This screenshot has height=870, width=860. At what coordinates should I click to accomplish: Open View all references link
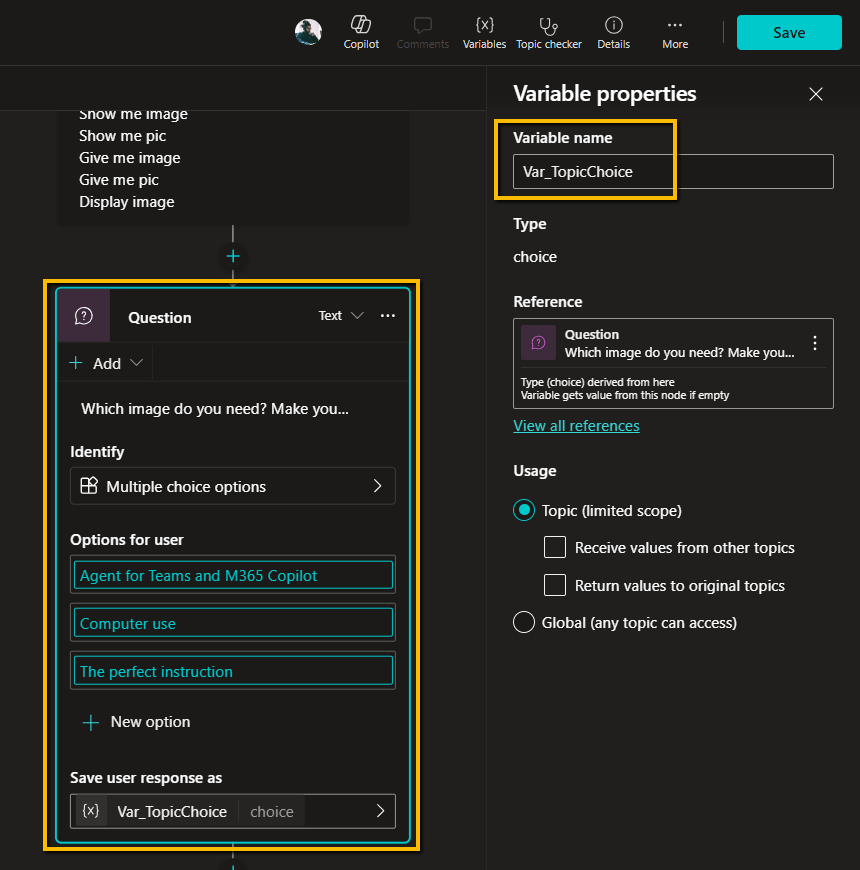tap(576, 425)
